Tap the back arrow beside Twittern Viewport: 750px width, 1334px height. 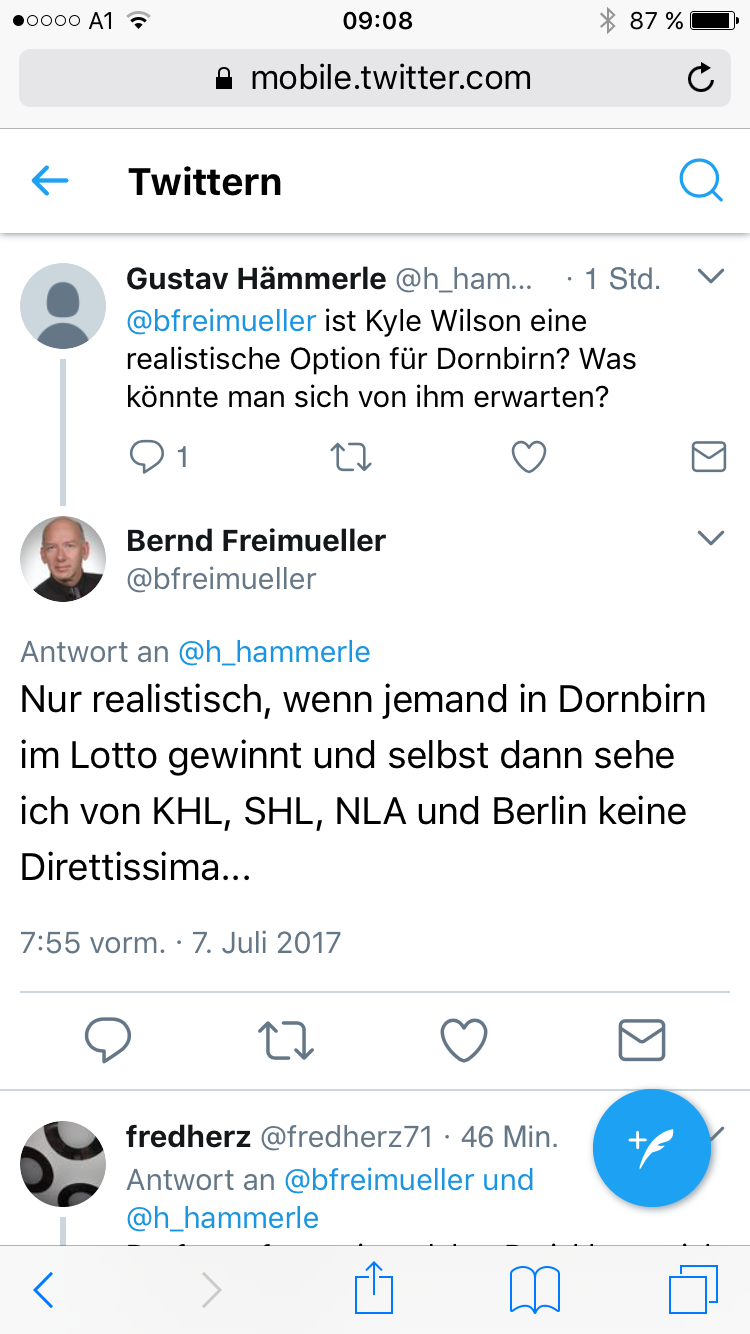pyautogui.click(x=50, y=181)
